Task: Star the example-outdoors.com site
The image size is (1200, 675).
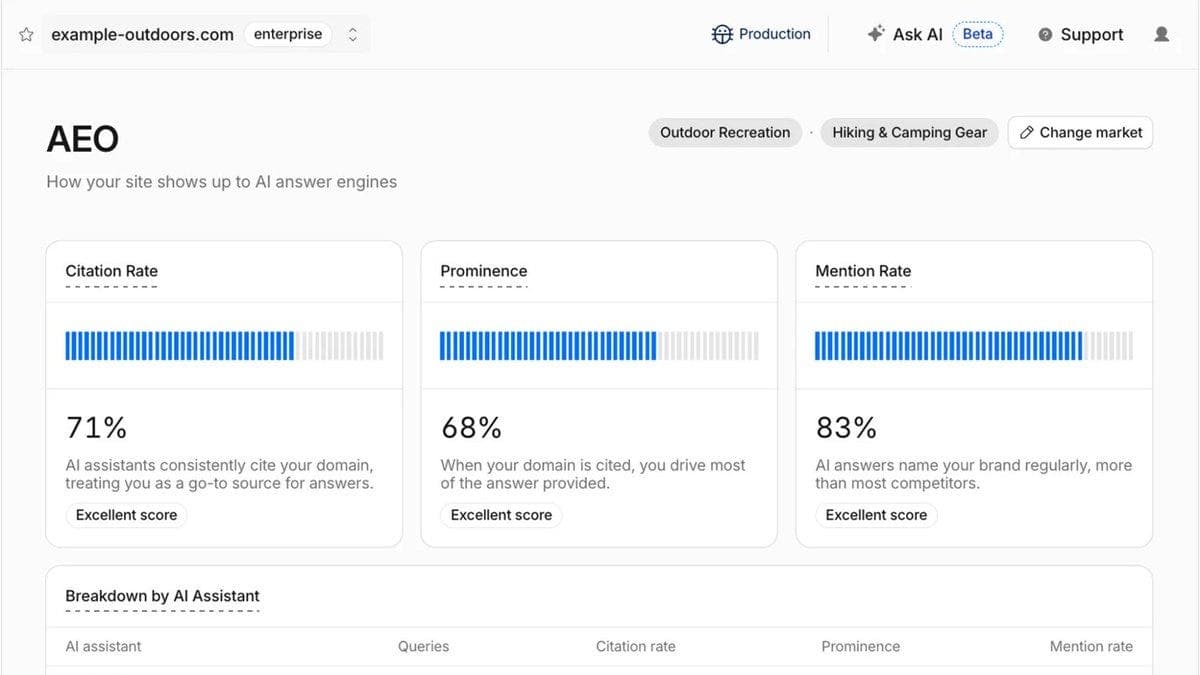Action: (x=27, y=34)
